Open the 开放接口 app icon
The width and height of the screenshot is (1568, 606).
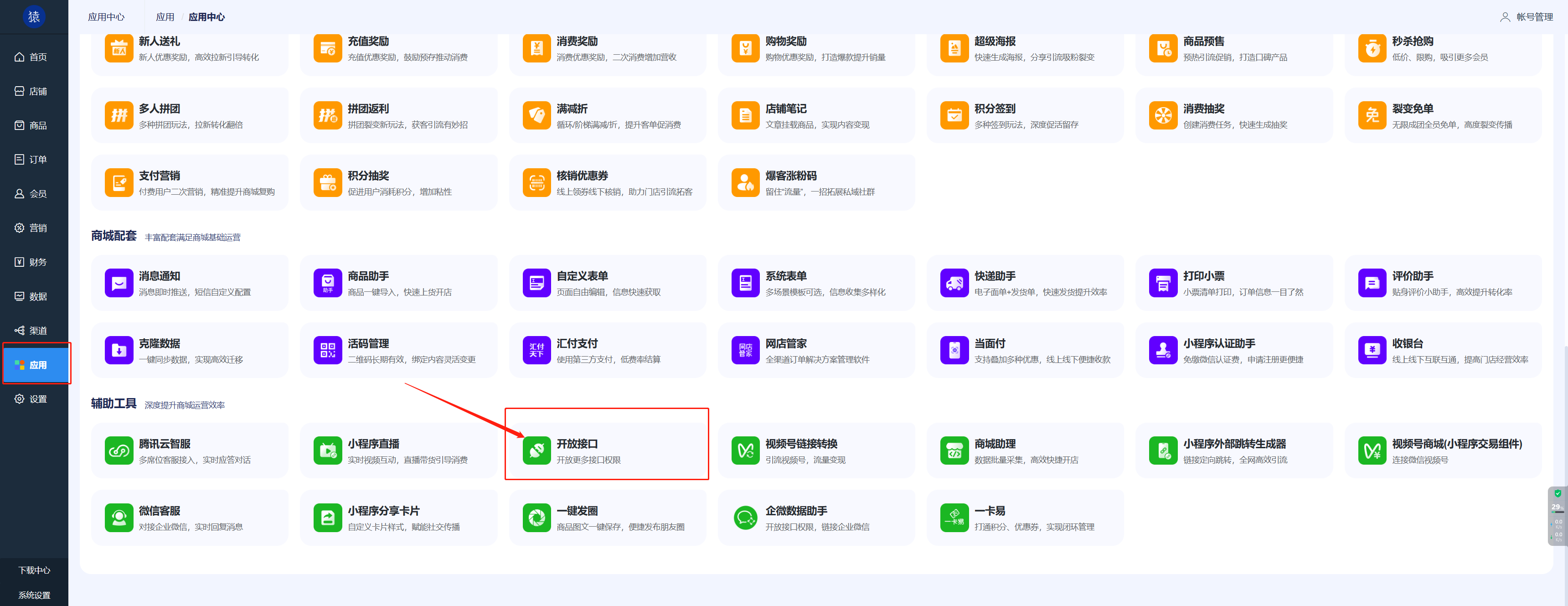coord(536,451)
